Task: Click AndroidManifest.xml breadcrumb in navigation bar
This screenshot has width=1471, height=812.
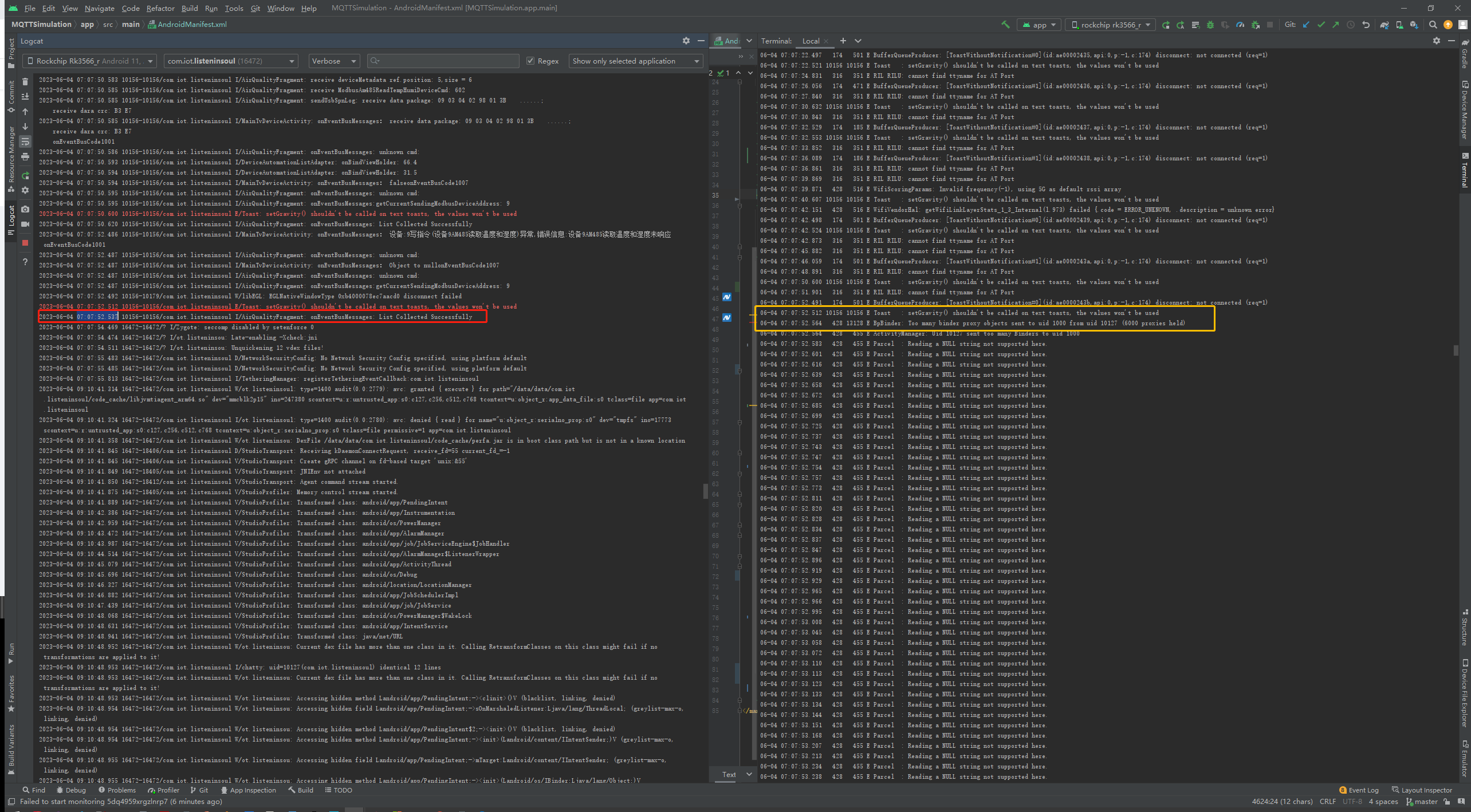Action: point(187,25)
